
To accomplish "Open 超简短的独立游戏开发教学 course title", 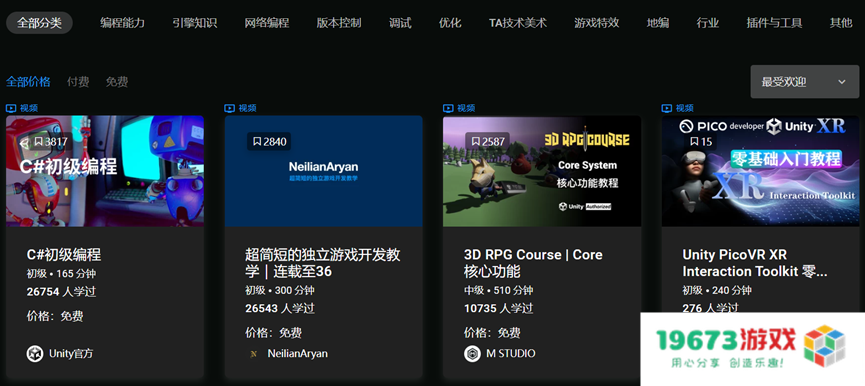I will click(323, 263).
